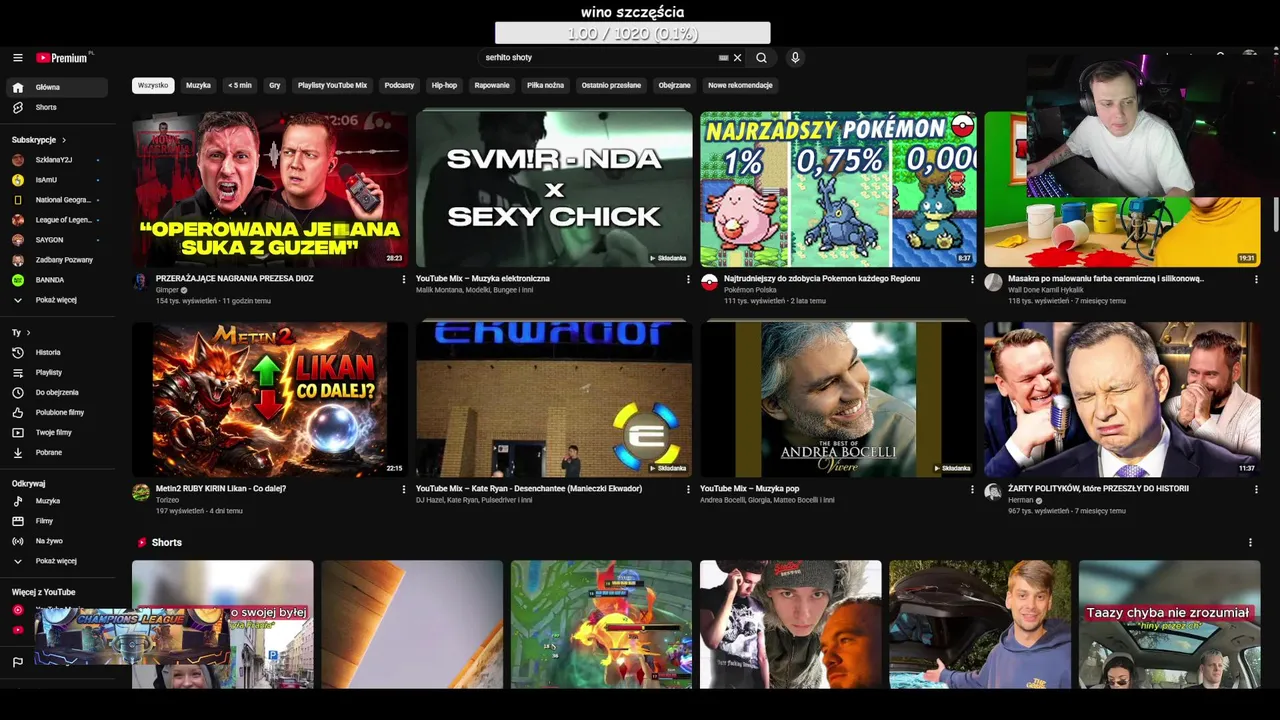Open Zadbany Pozwany subscription channel
Screen dimensions: 1280x720
[59, 260]
